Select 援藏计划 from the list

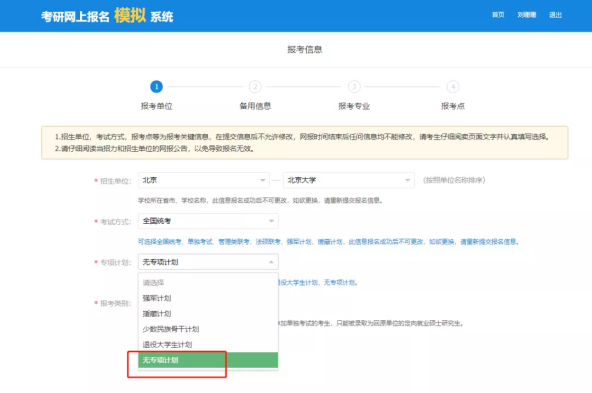pyautogui.click(x=208, y=314)
